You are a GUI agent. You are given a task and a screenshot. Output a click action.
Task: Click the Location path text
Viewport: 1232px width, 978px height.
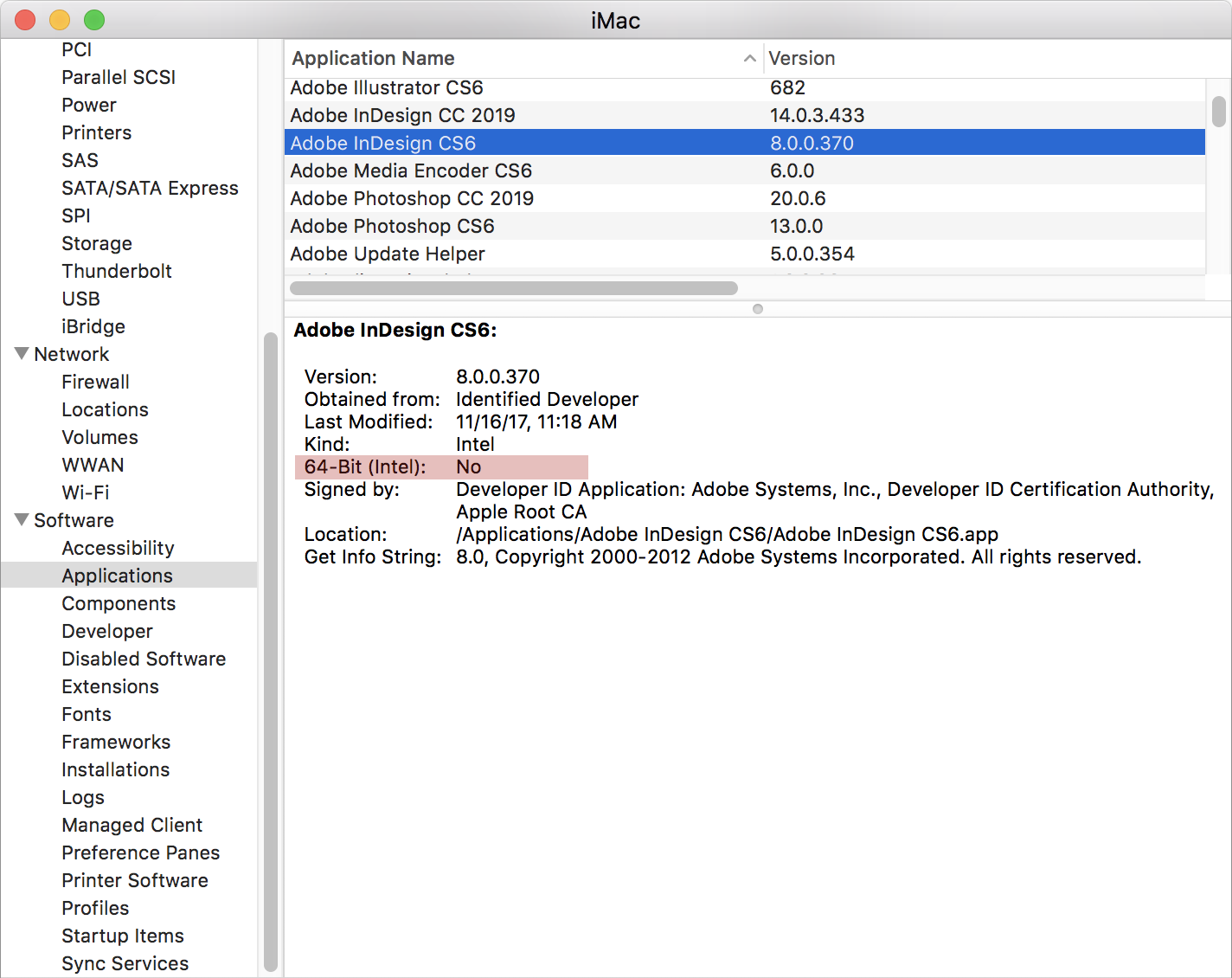(727, 534)
